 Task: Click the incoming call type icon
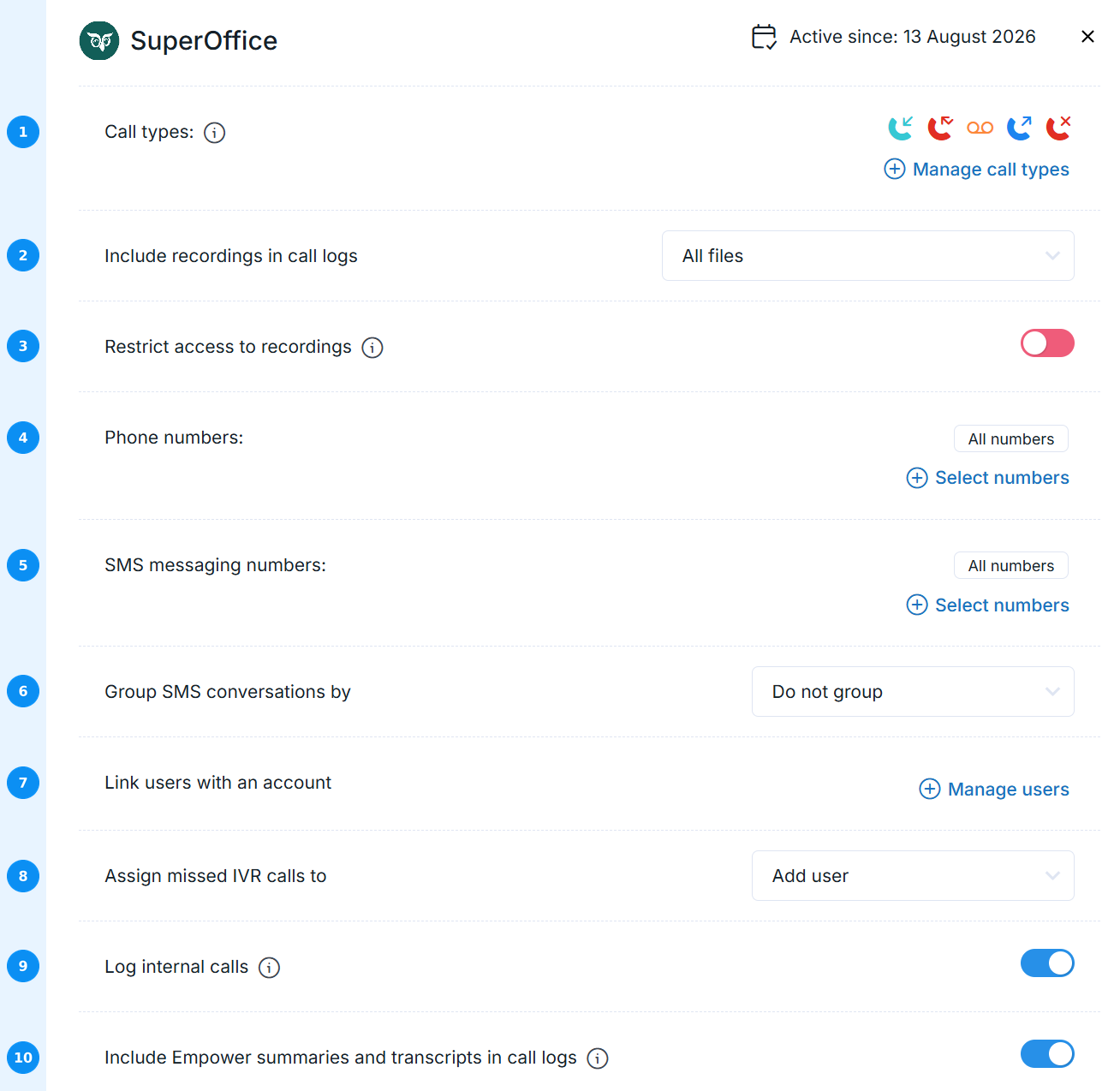click(x=901, y=128)
